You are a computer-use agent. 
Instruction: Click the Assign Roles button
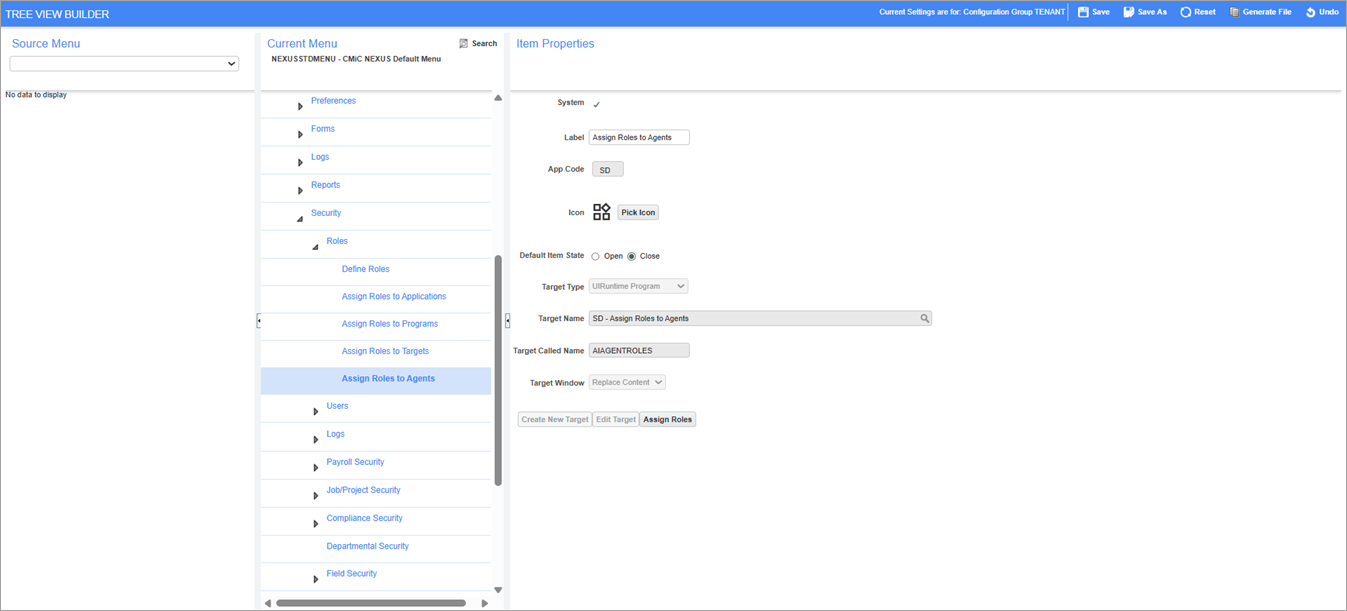coord(668,420)
